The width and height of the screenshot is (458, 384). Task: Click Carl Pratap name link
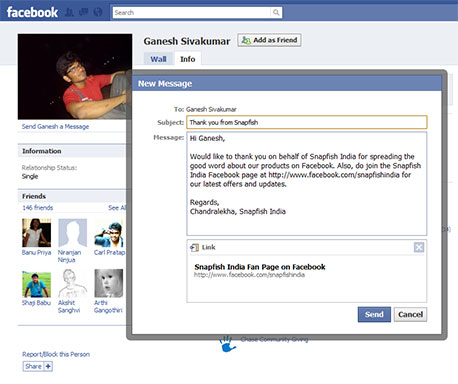pyautogui.click(x=109, y=252)
